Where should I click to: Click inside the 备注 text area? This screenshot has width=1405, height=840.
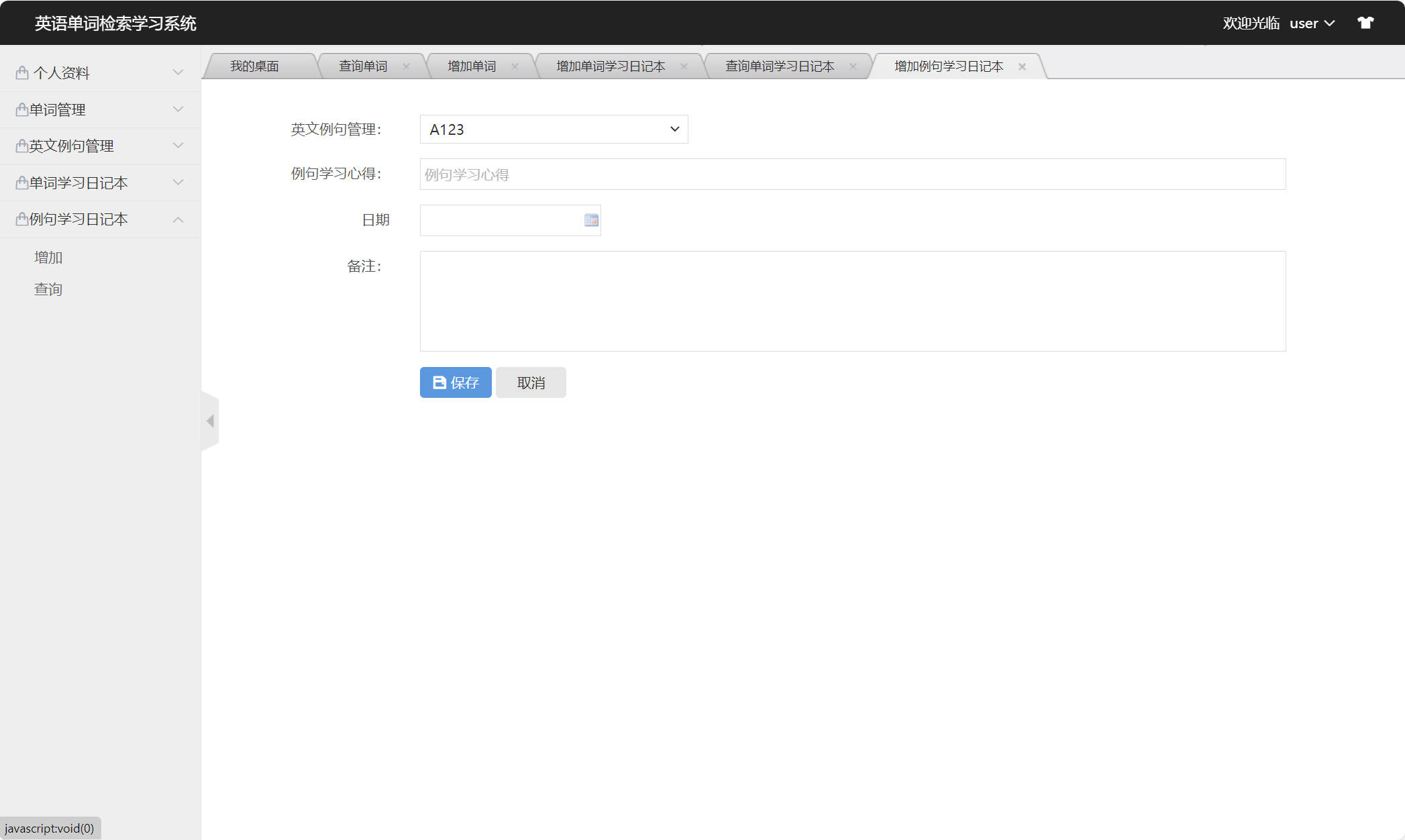coord(852,301)
